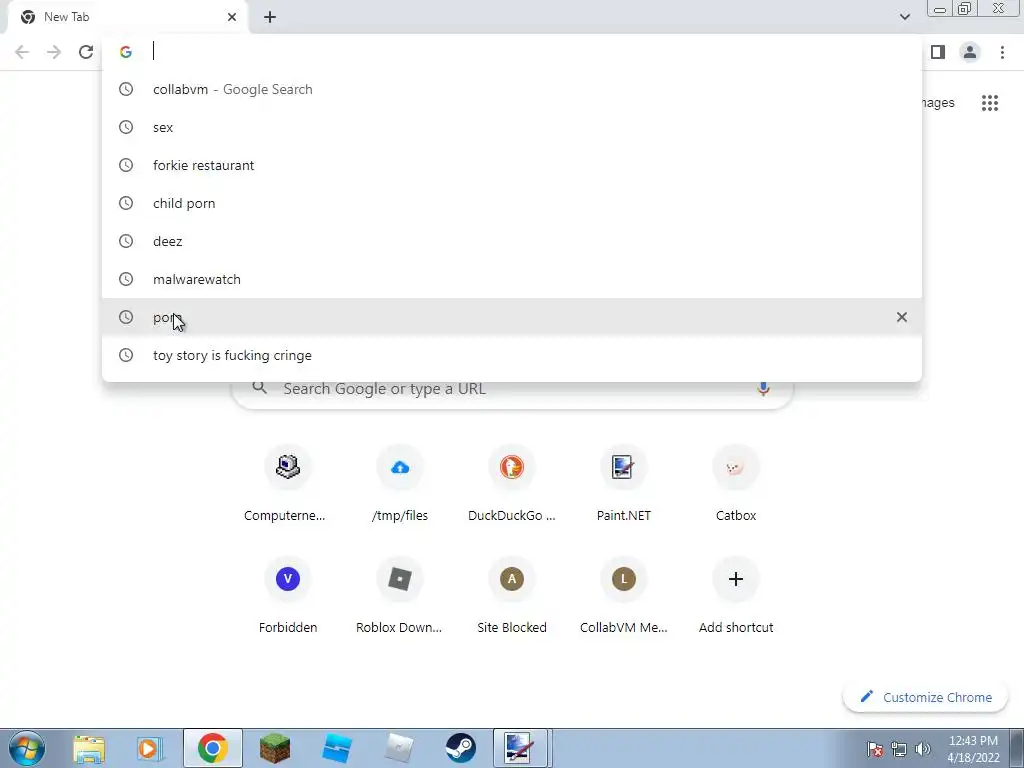Open the CollabVM Me... shortcut

tap(624, 596)
